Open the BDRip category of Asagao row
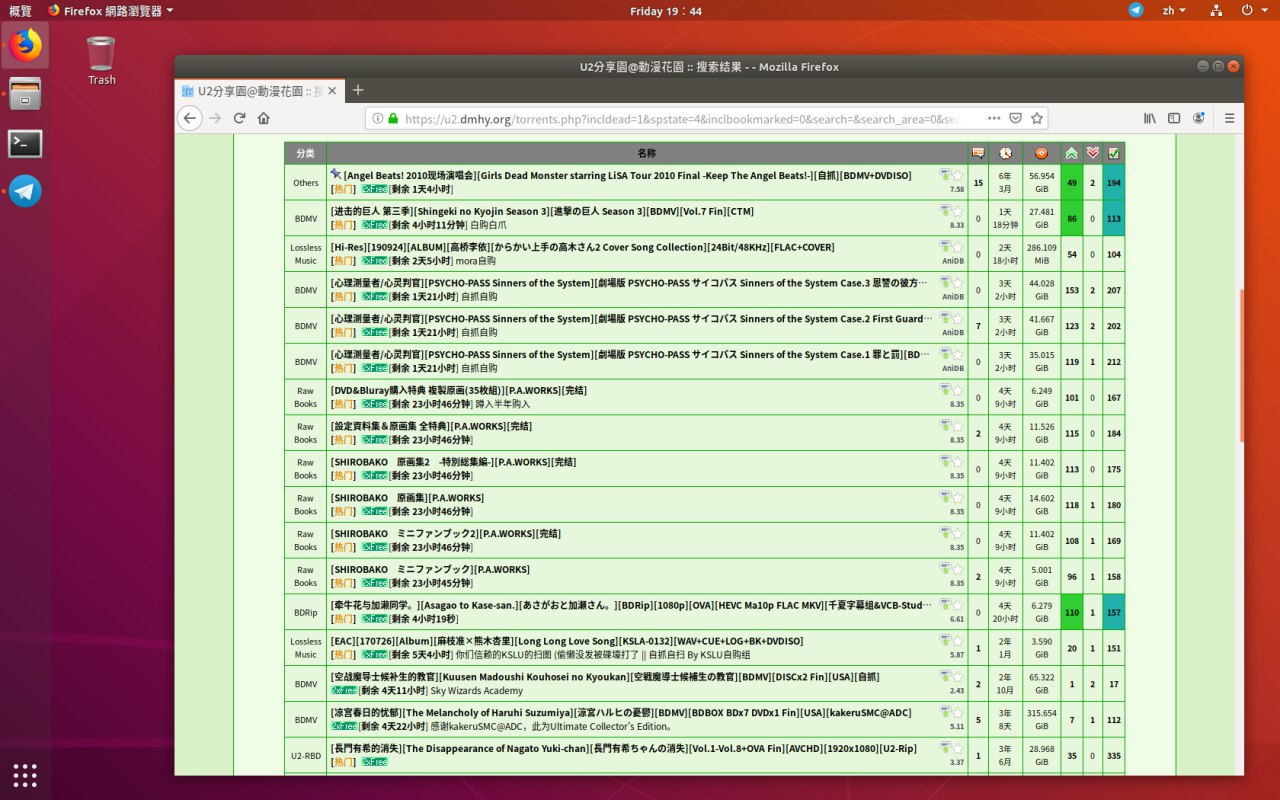 [305, 612]
